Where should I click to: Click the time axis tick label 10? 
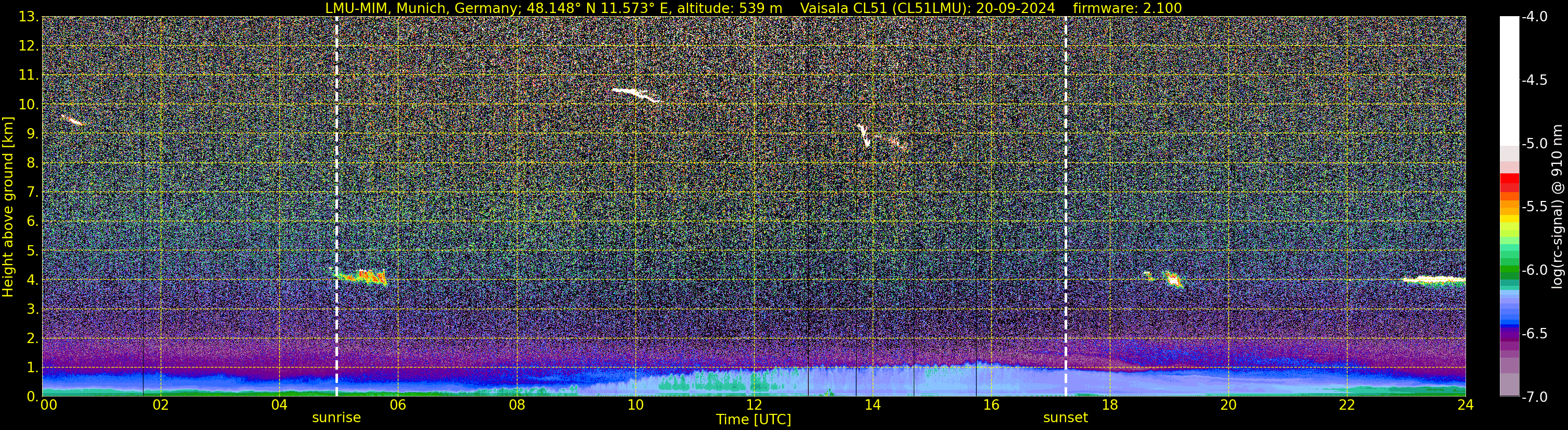[635, 405]
